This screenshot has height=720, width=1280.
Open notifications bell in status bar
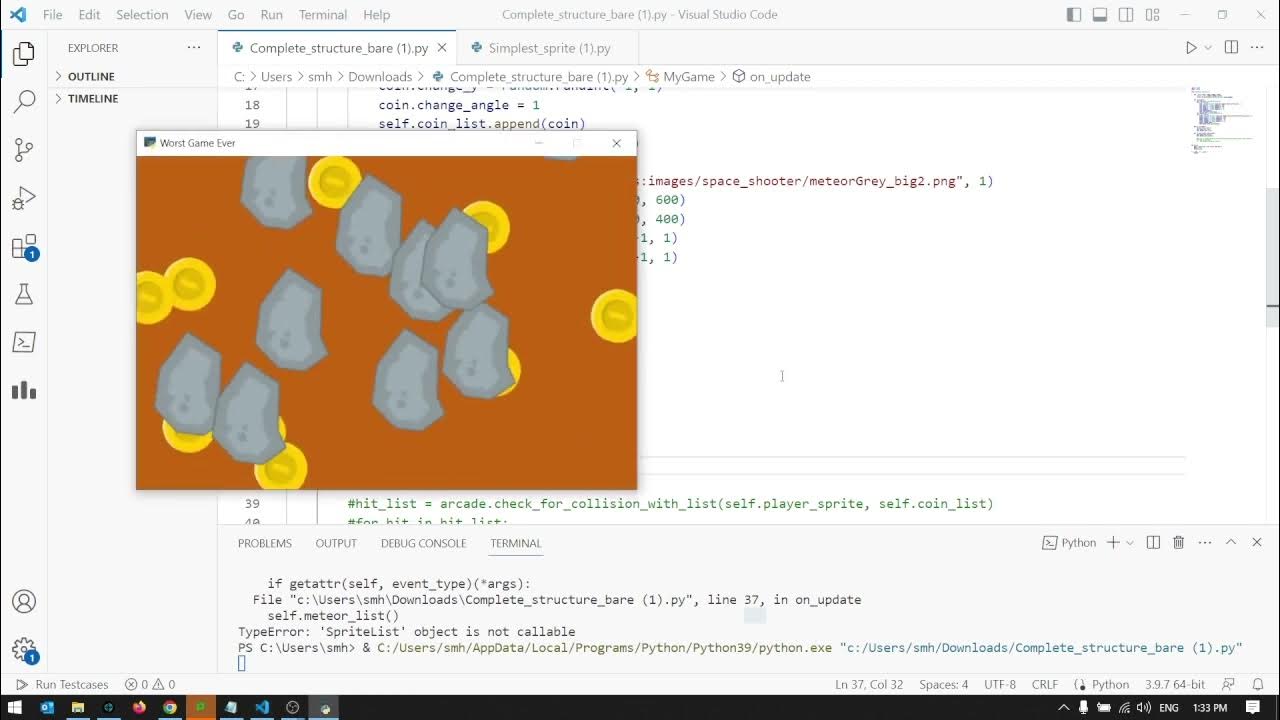point(1258,685)
